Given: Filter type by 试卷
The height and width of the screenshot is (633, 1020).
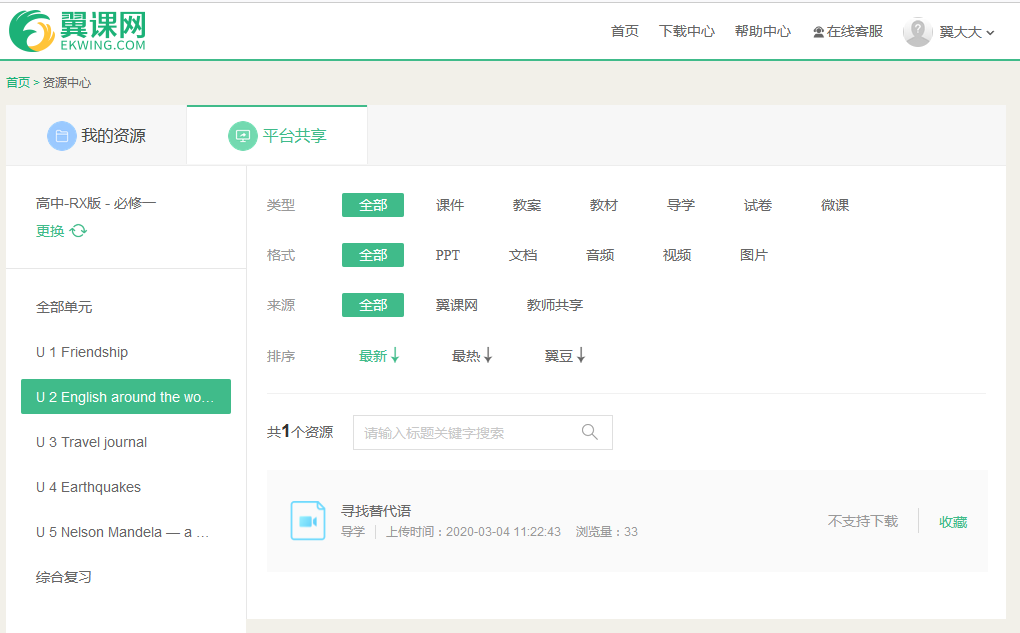Looking at the screenshot, I should pos(758,205).
